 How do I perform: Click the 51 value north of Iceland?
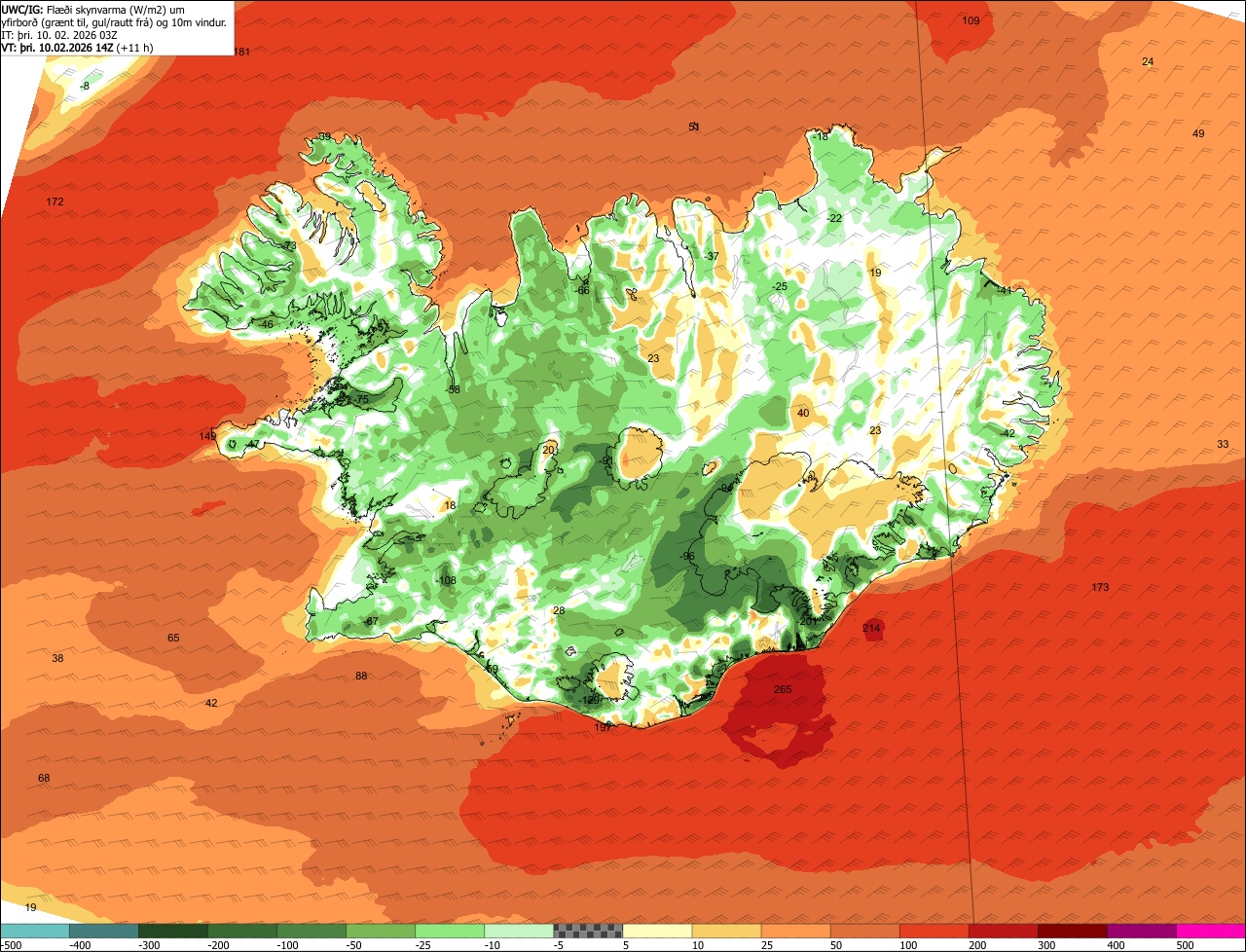(694, 127)
